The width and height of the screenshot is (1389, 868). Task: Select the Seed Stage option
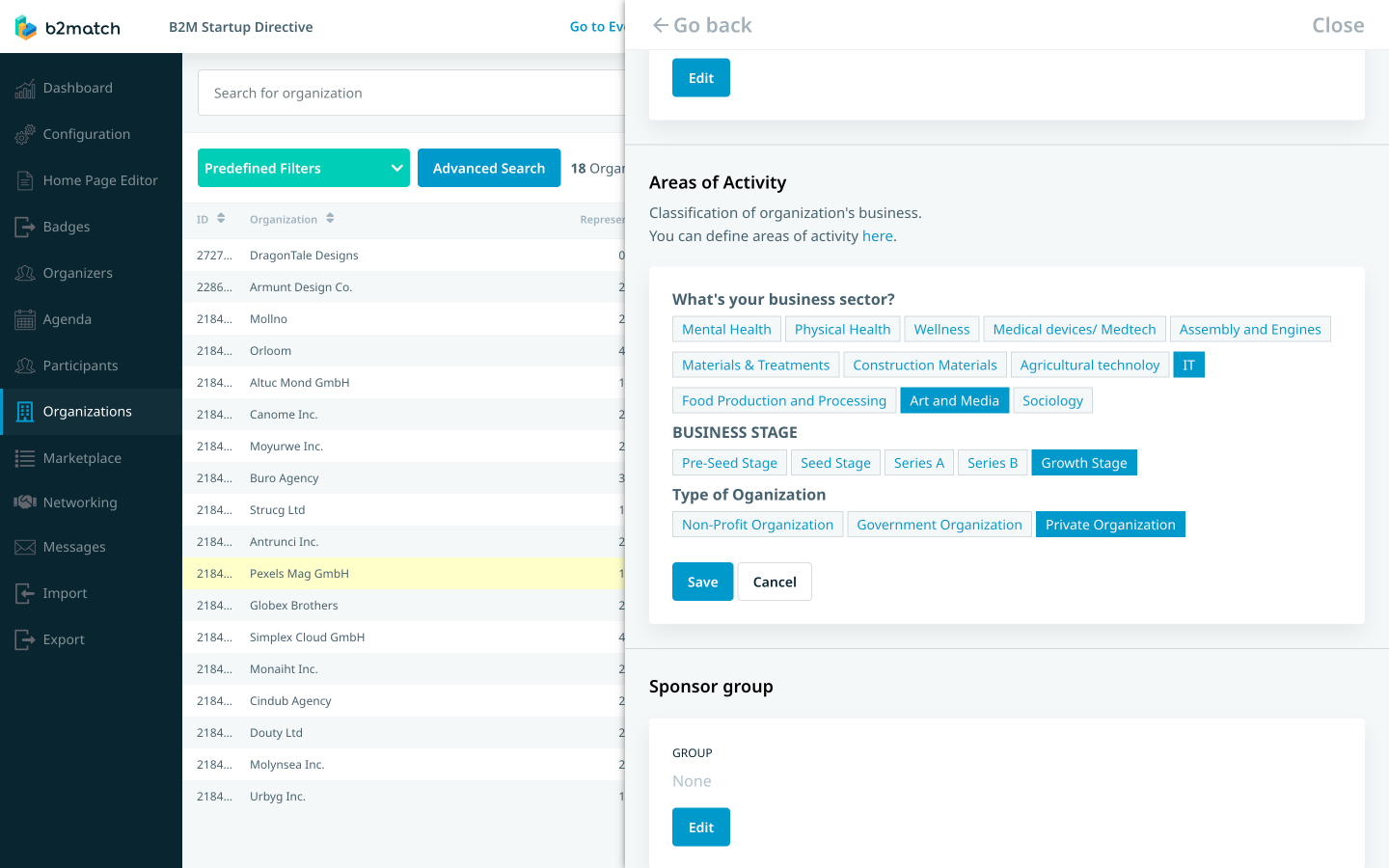pyautogui.click(x=835, y=463)
